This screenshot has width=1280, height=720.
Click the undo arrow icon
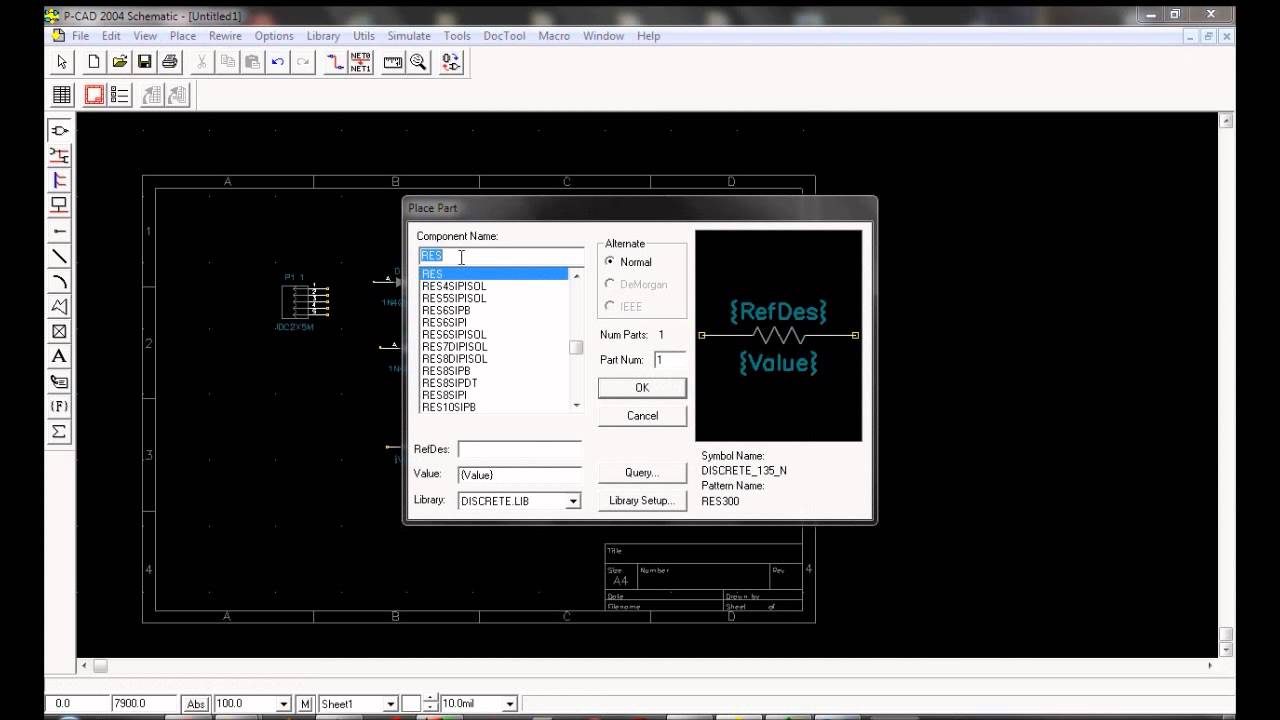(x=277, y=62)
